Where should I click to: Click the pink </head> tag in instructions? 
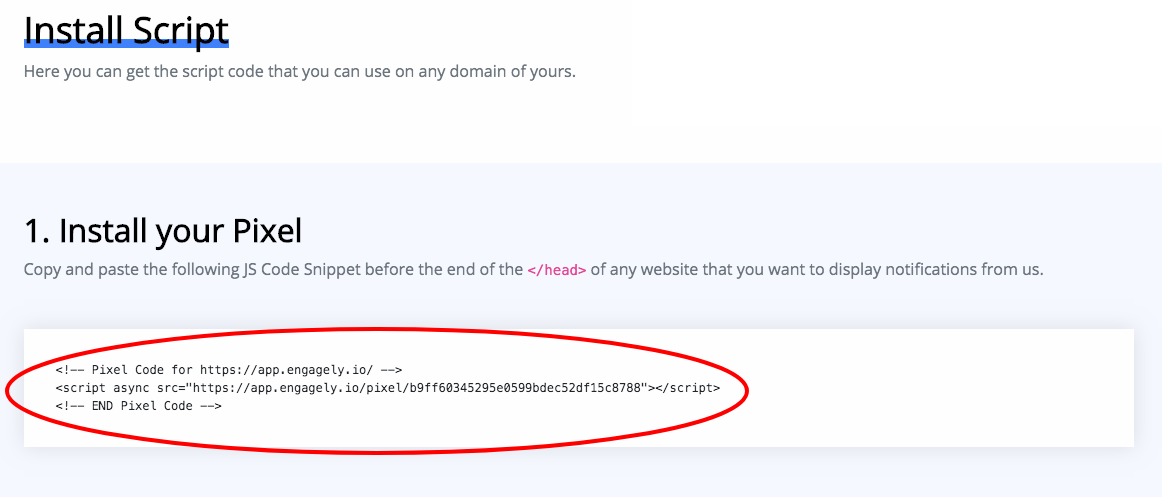click(557, 270)
